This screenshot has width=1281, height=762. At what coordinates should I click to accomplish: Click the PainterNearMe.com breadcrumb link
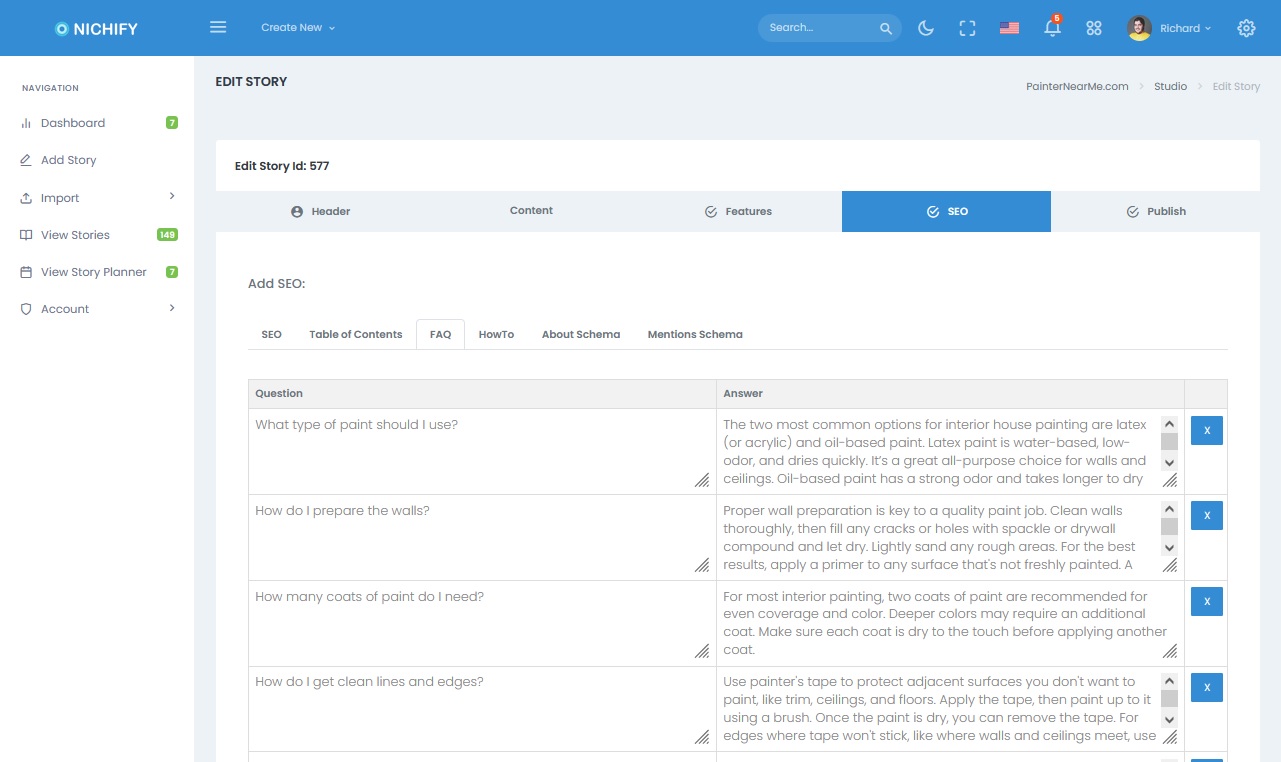[x=1078, y=86]
